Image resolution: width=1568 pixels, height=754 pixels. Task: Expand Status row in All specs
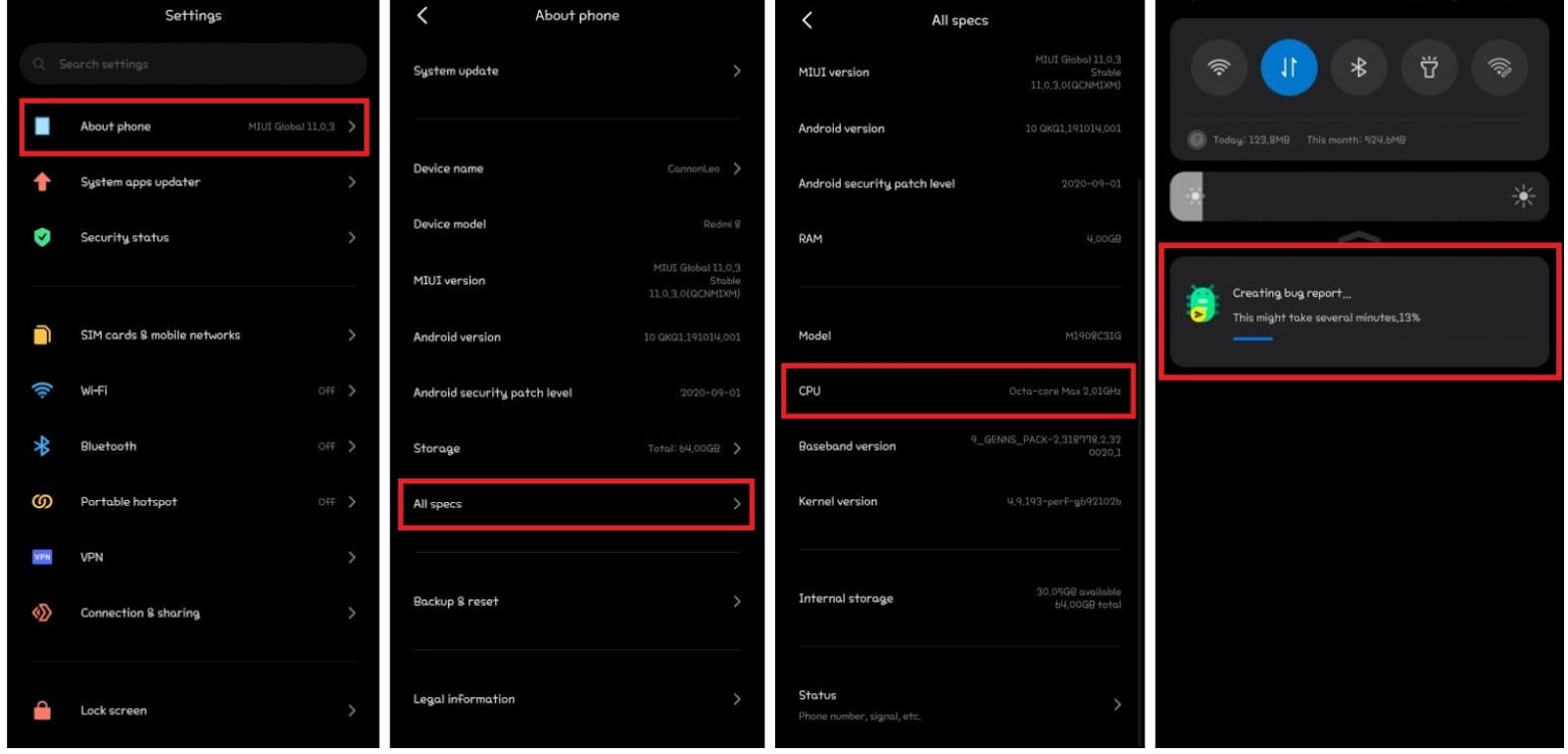(959, 705)
